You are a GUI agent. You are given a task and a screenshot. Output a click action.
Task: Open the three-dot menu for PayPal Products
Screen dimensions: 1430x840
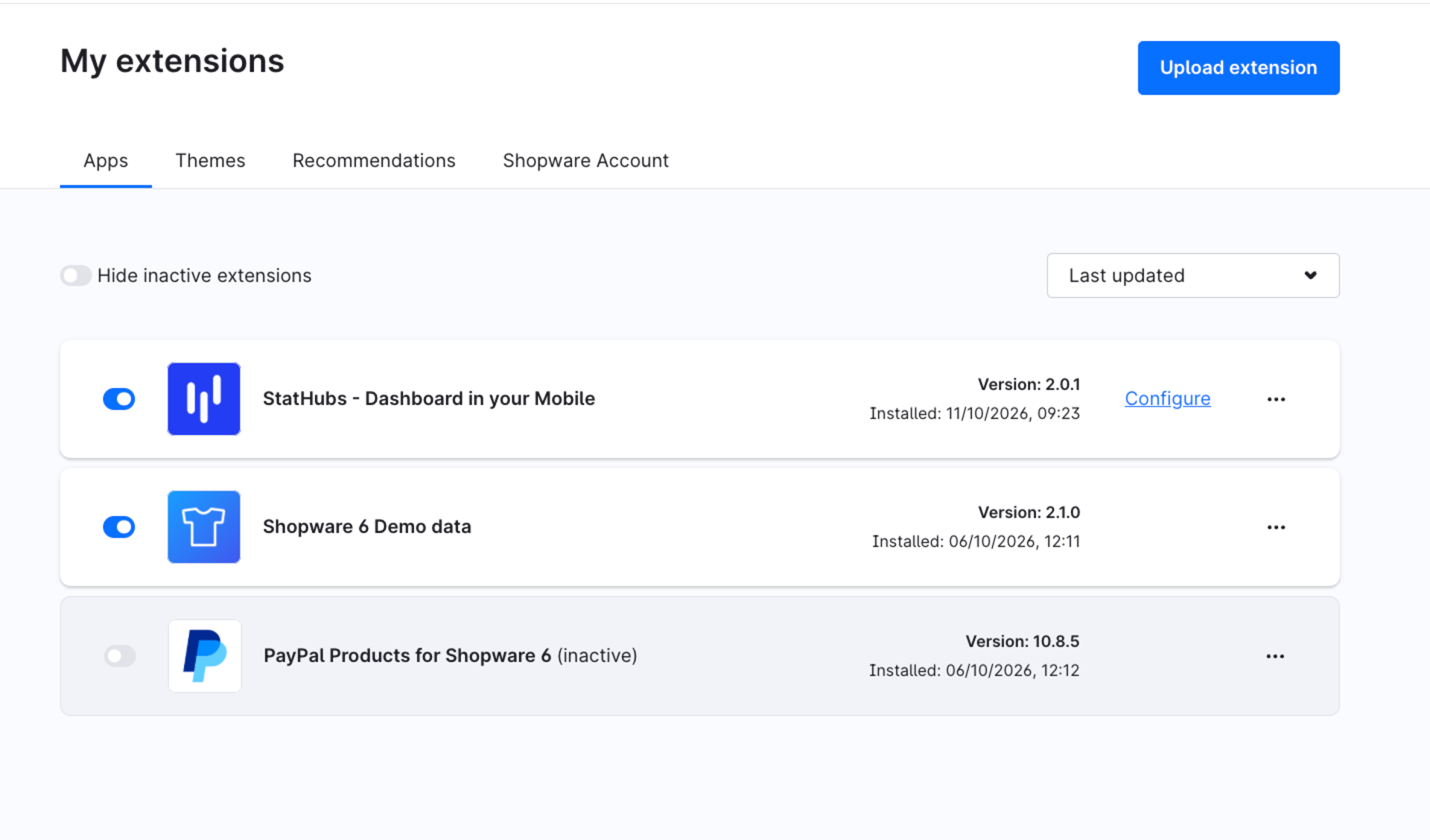[x=1275, y=656]
